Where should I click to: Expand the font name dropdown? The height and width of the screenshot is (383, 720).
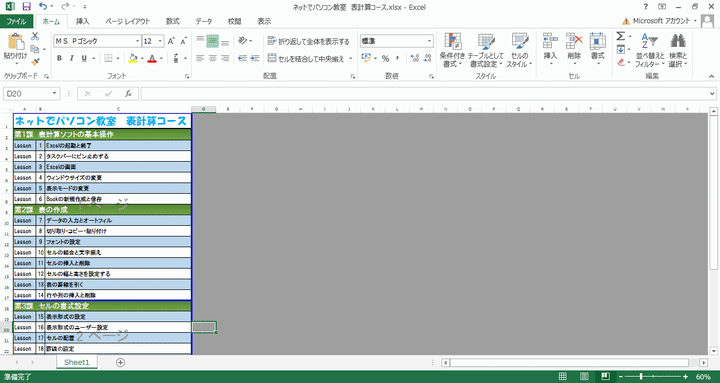137,41
